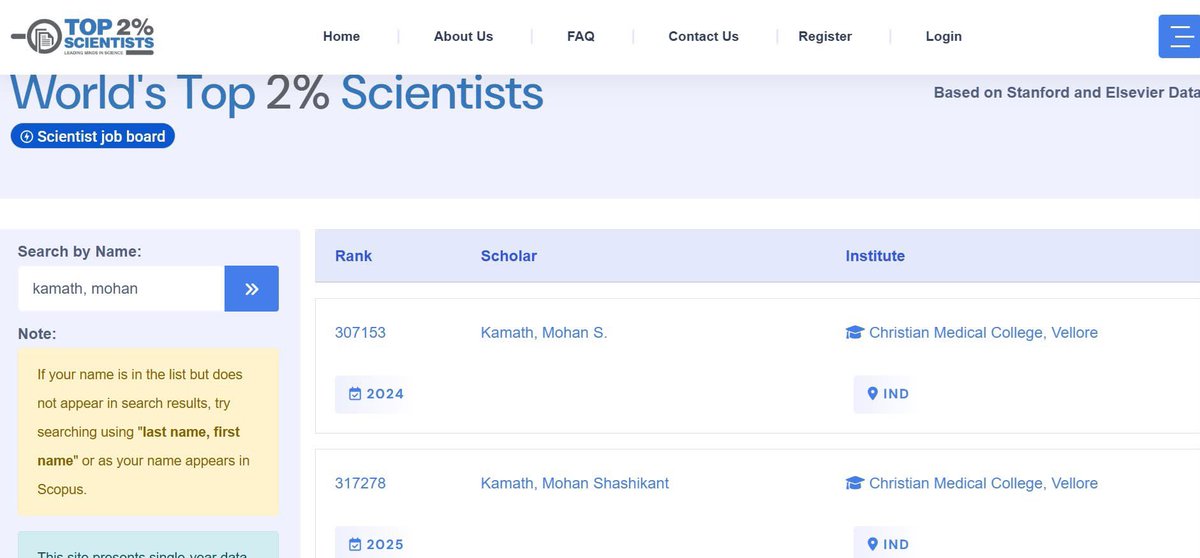This screenshot has width=1200, height=558.
Task: Open the FAQ menu item
Action: coord(581,36)
